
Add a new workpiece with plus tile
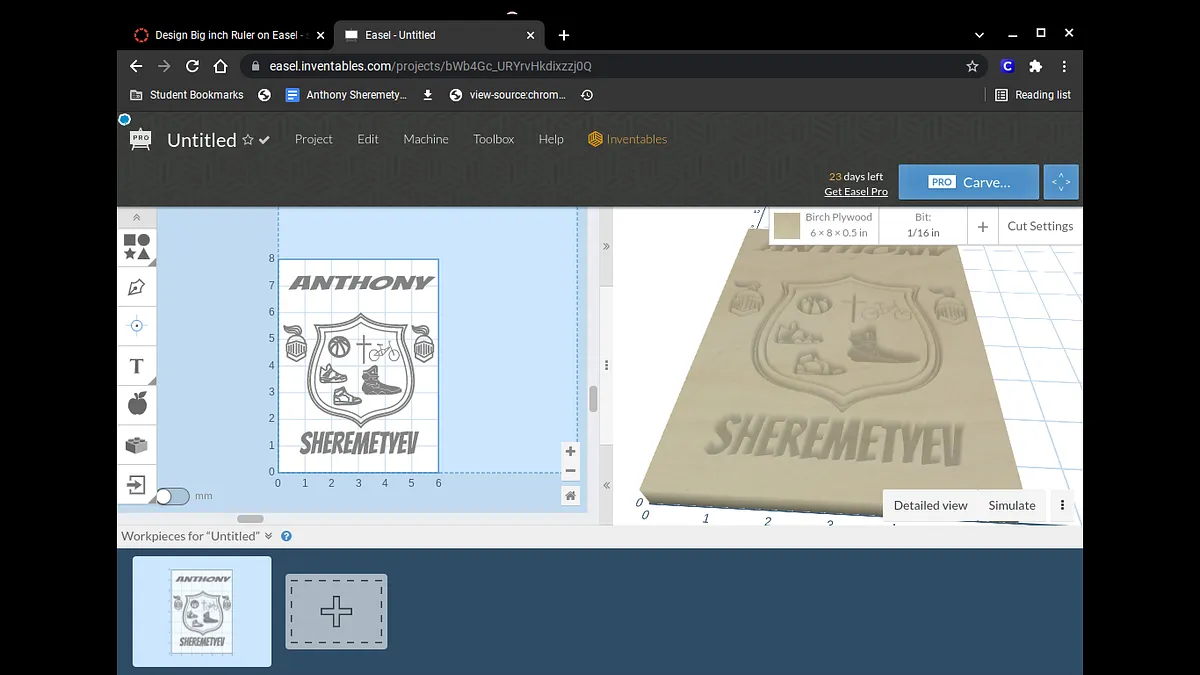(x=336, y=611)
